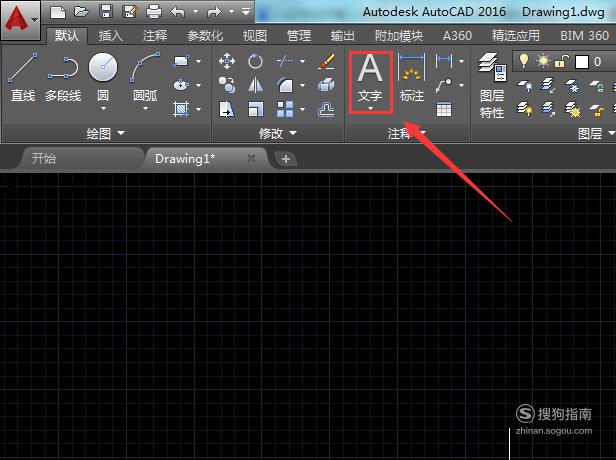Image resolution: width=616 pixels, height=460 pixels.
Task: Select the Copy tool
Action: coord(227,85)
